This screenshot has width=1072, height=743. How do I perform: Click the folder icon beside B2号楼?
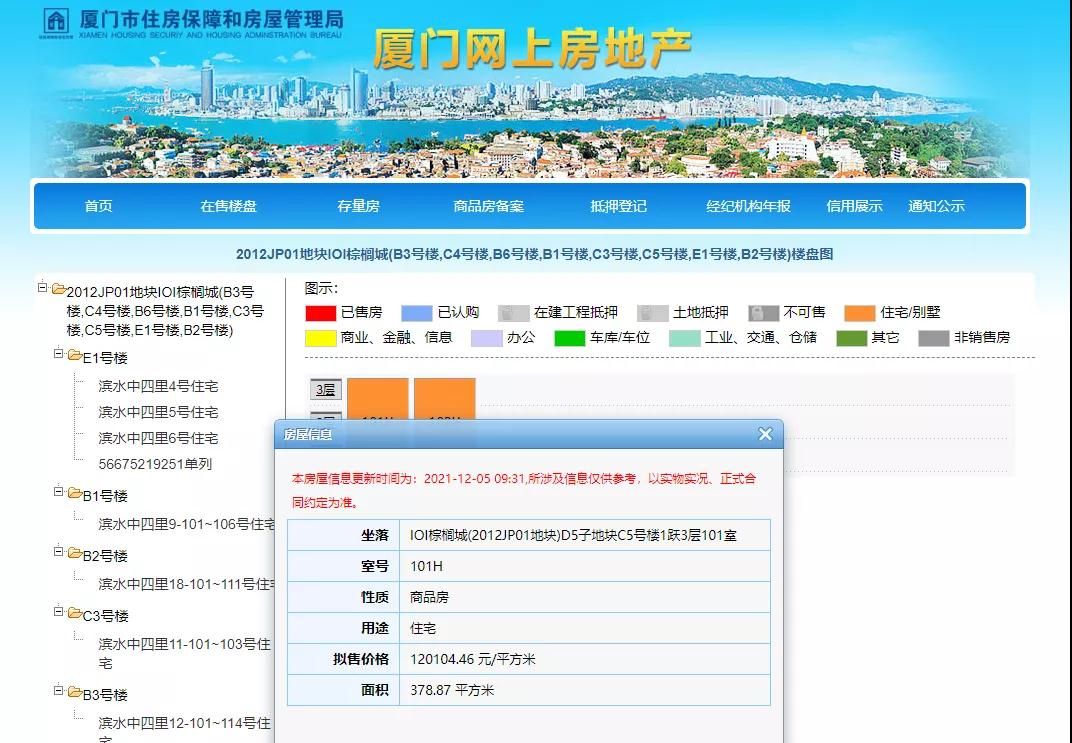click(x=75, y=553)
